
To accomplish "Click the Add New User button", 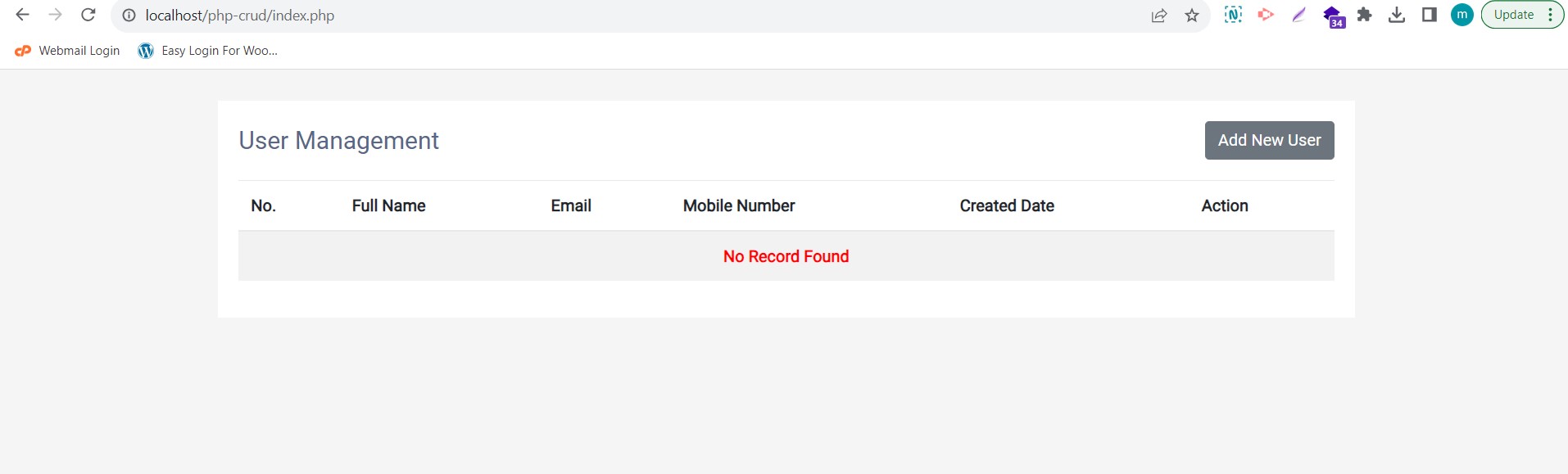I will (1269, 140).
